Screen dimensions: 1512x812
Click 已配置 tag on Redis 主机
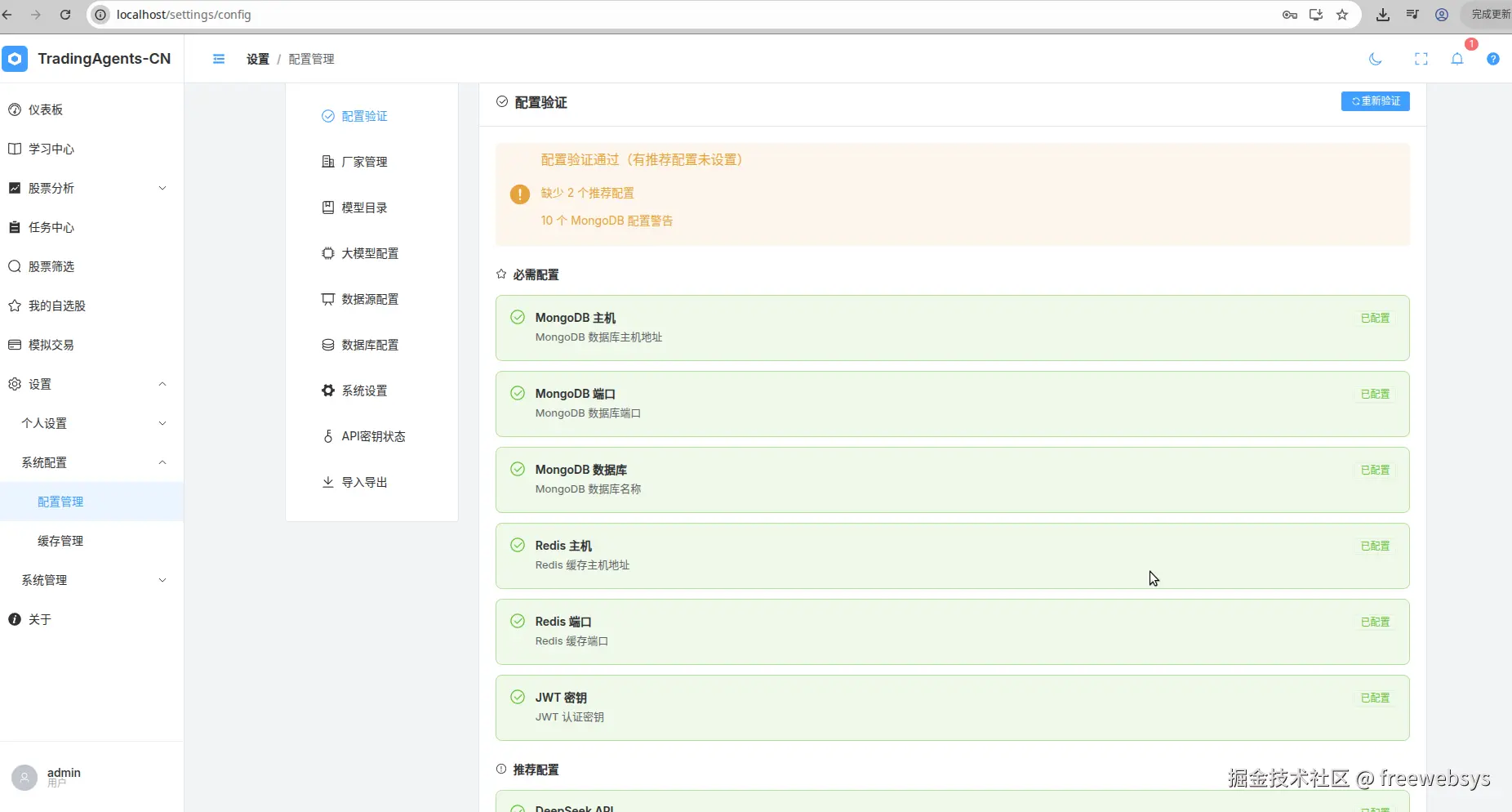(1375, 546)
